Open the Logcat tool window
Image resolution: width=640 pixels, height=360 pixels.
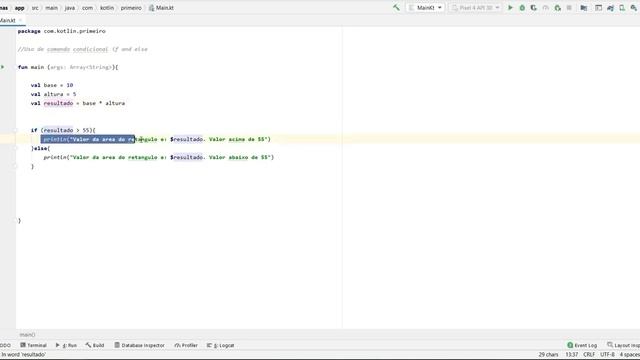coord(220,345)
